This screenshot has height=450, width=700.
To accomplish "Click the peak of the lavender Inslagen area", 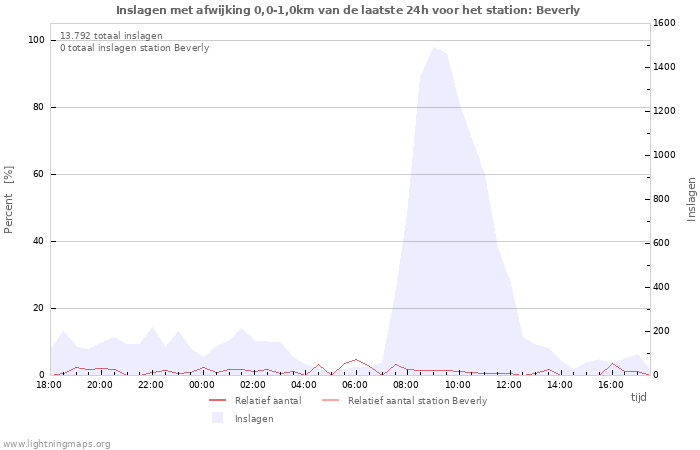I will pos(433,49).
